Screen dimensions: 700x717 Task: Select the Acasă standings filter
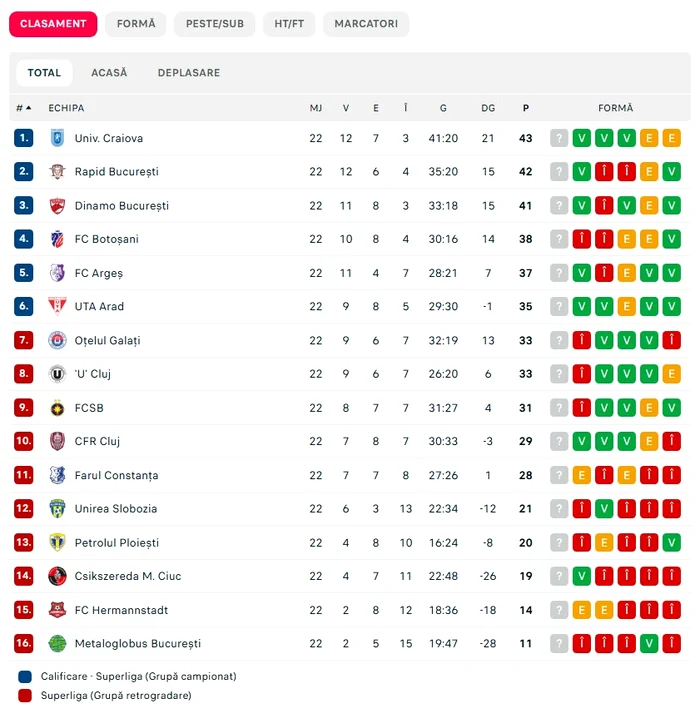point(109,73)
